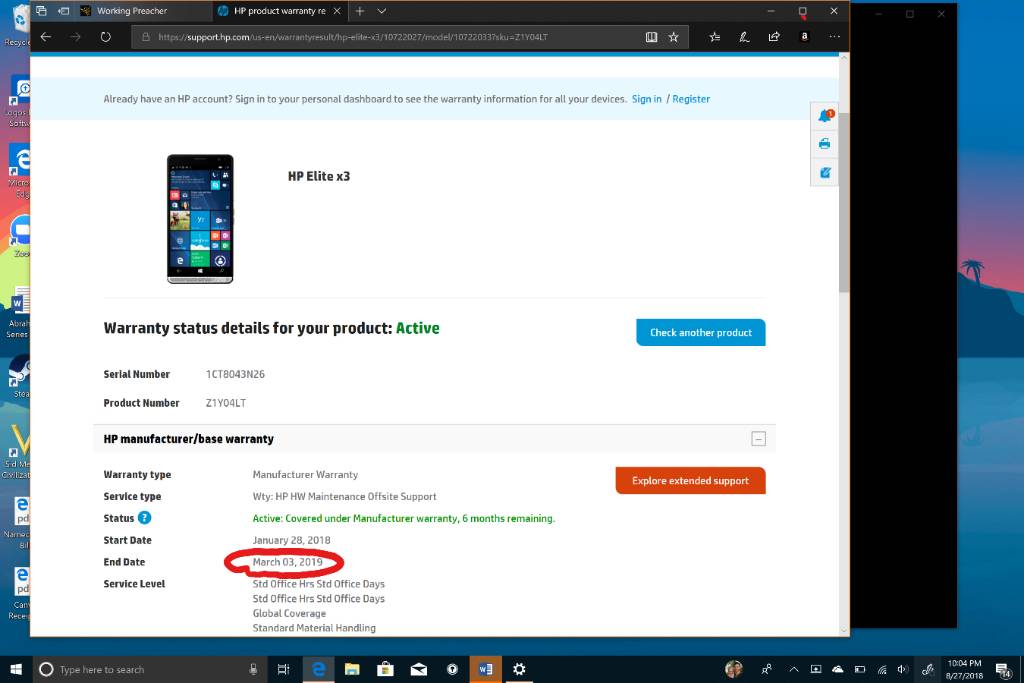The width and height of the screenshot is (1024, 683).
Task: Open the Edge favorites hub
Action: pyautogui.click(x=715, y=37)
